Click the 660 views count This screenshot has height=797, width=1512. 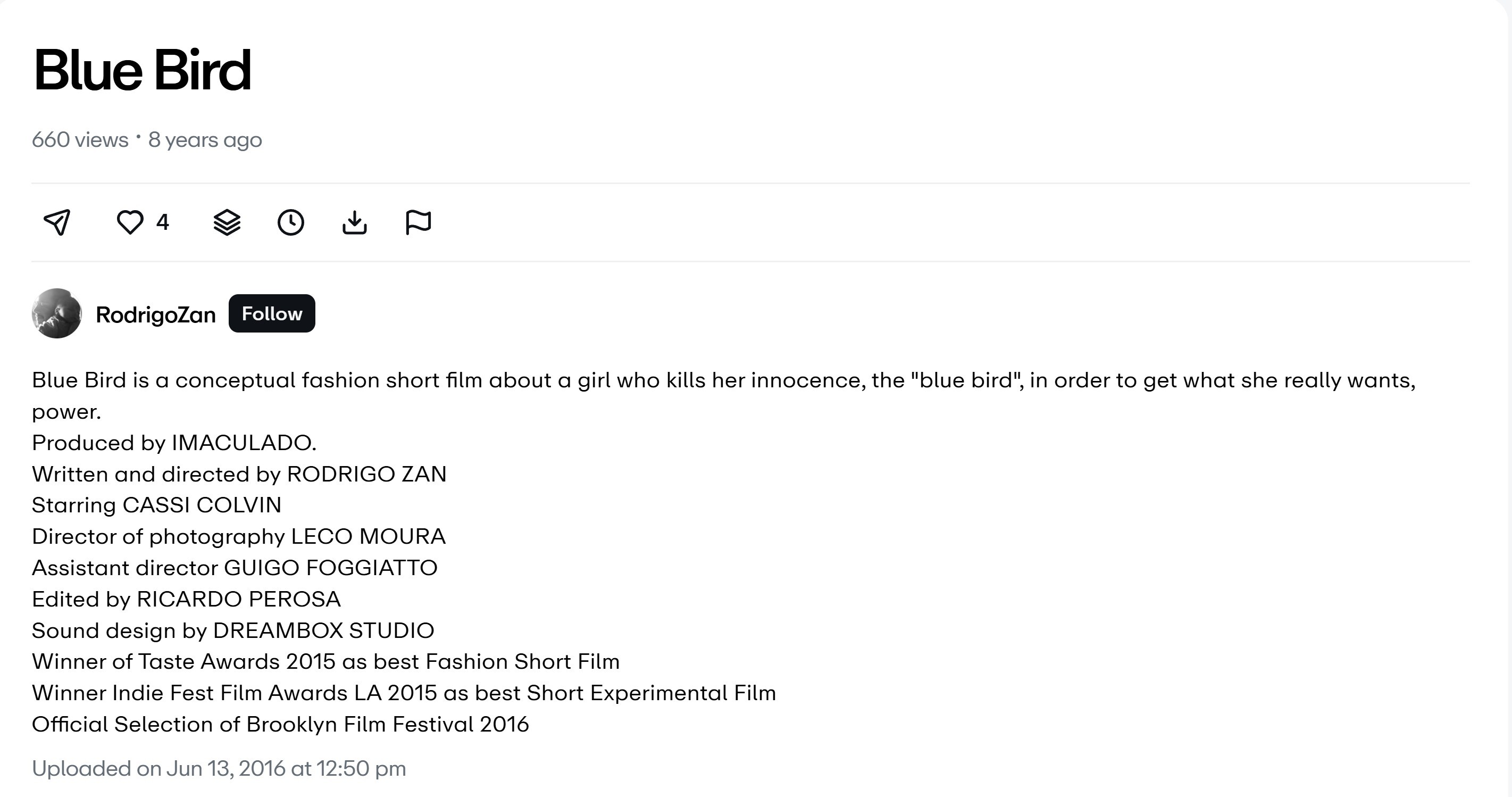[80, 140]
